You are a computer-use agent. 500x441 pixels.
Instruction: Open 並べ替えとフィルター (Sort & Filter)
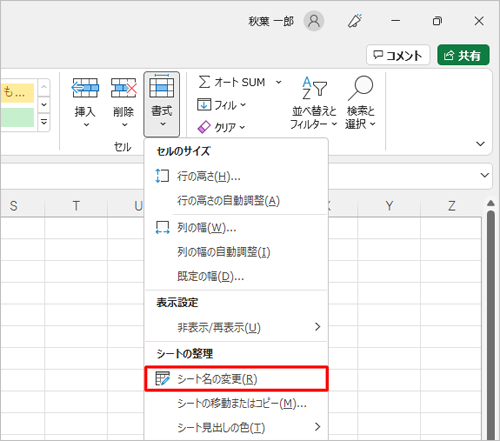click(314, 103)
